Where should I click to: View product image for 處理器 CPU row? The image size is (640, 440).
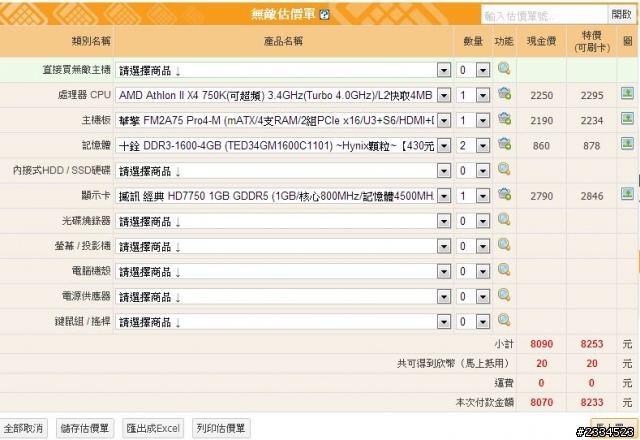pos(627,93)
